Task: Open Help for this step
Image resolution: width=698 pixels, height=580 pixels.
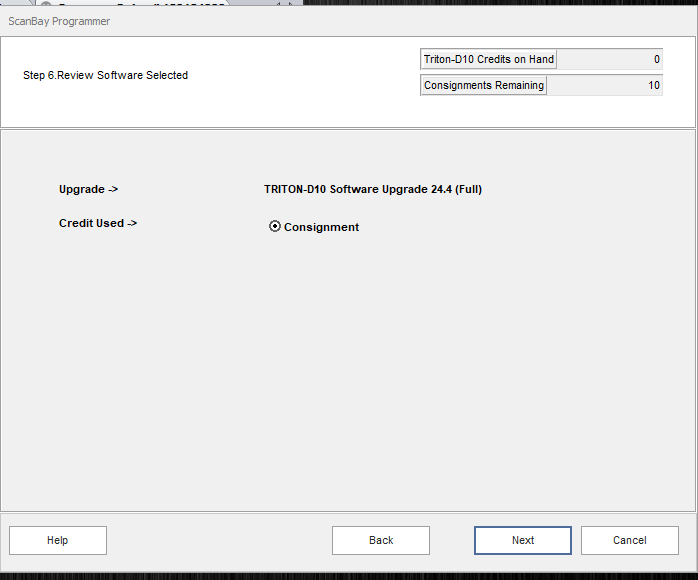Action: [x=58, y=540]
